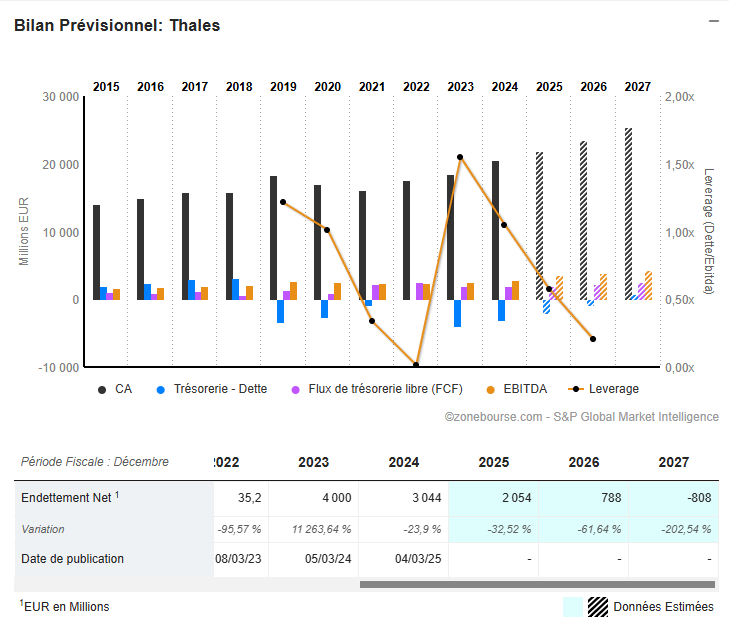Click the 2024 orange EBITDA bar
The image size is (729, 635).
pos(515,291)
